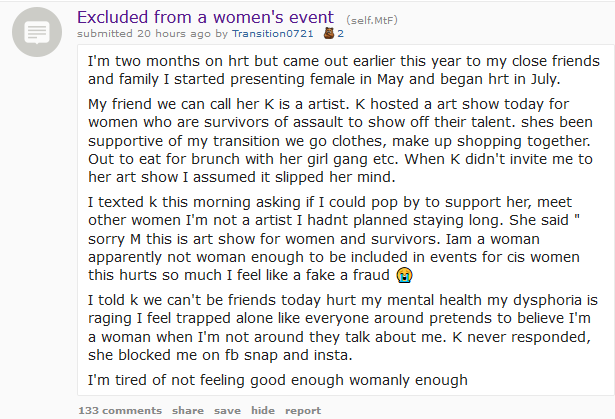This screenshot has height=419, width=615.
Task: Open user profile Transition0721
Action: 273,34
